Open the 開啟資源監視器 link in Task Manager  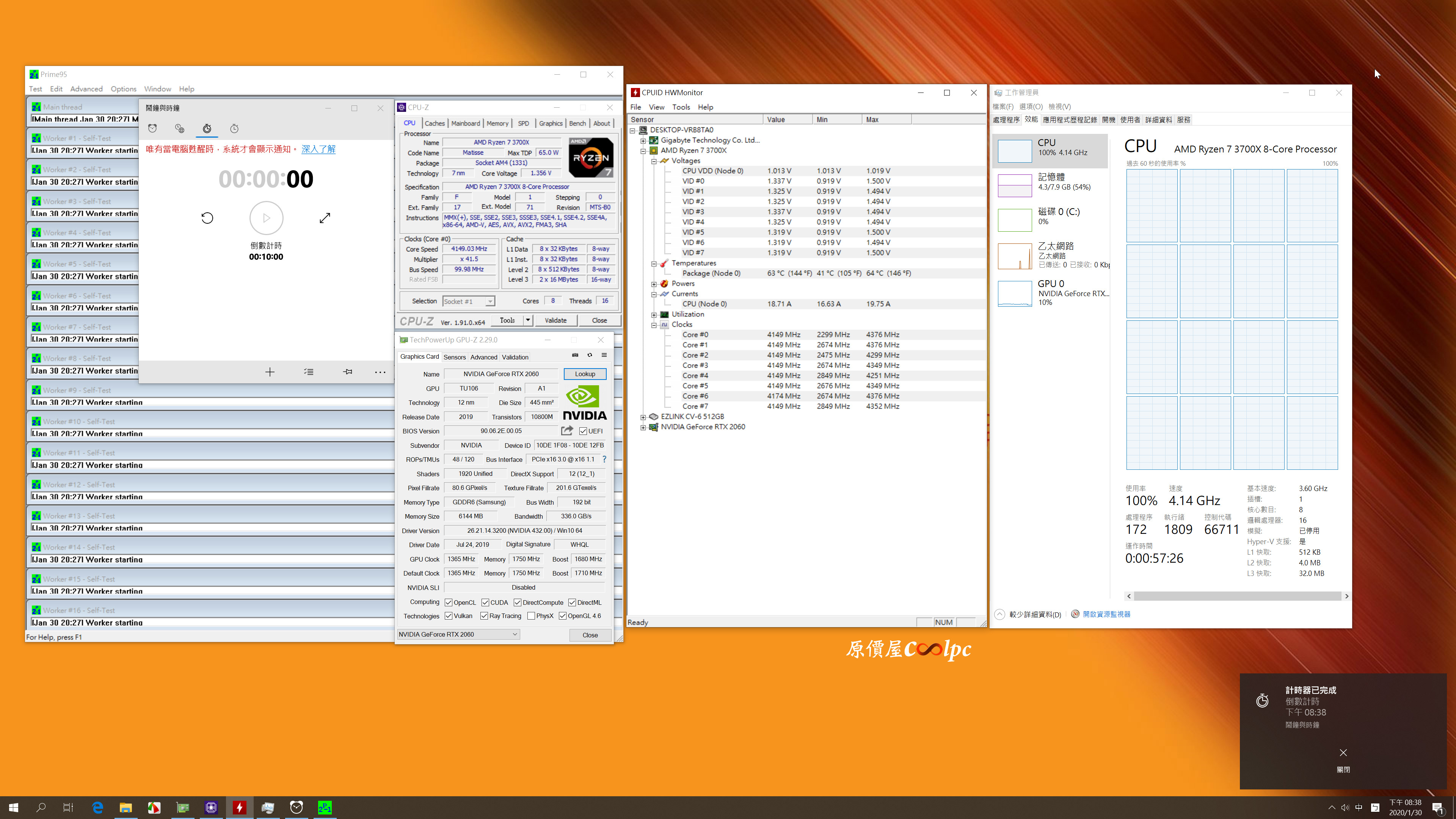tap(1106, 614)
